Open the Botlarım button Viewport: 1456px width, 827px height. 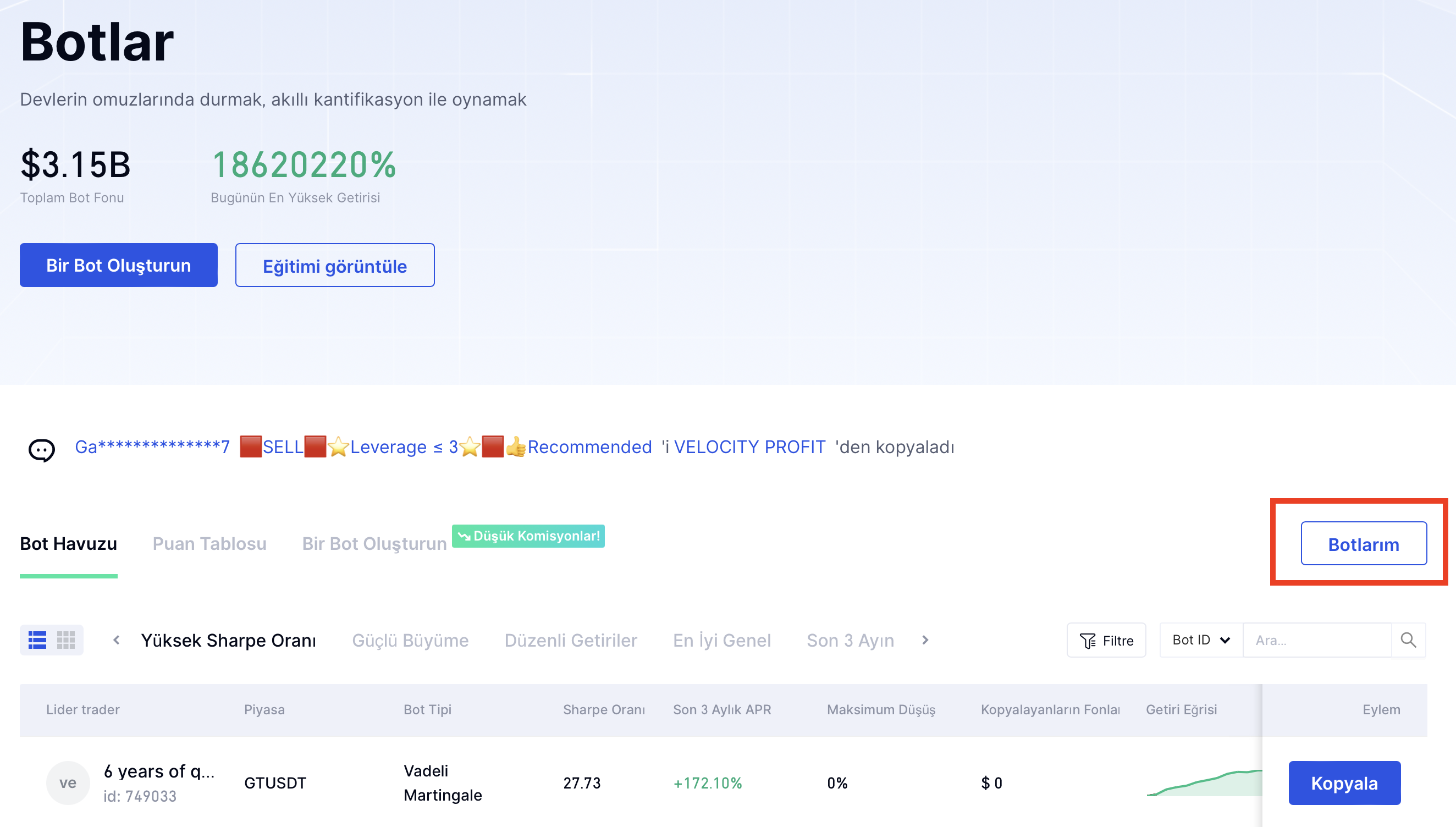click(x=1363, y=544)
